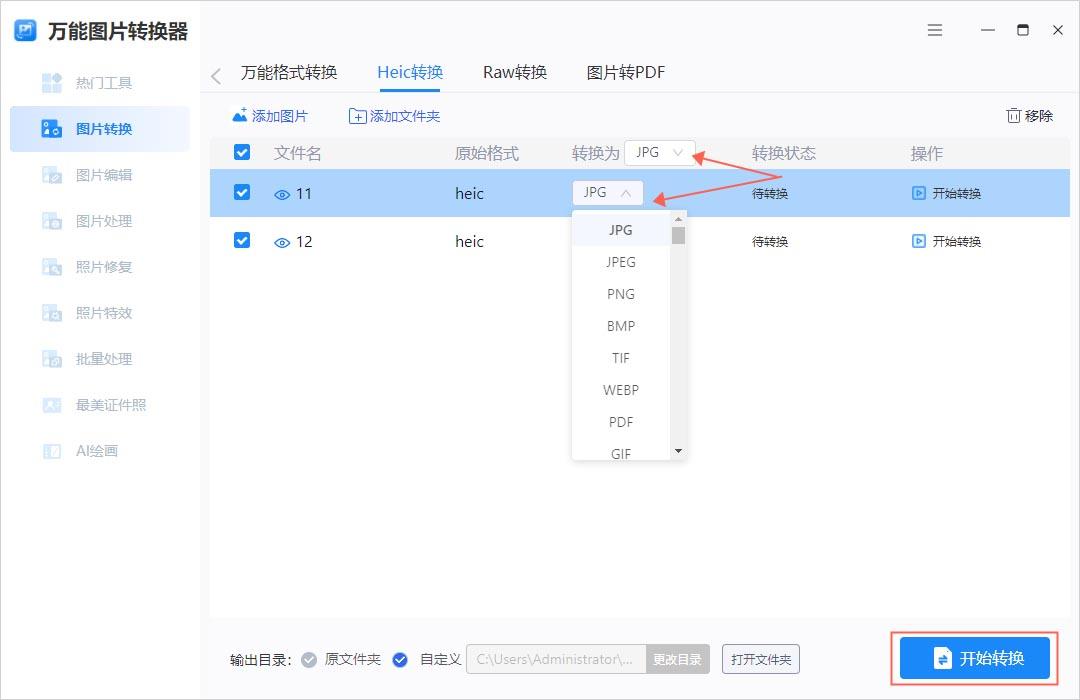The width and height of the screenshot is (1080, 700).
Task: Open the 图片转PDF tab
Action: coord(624,71)
